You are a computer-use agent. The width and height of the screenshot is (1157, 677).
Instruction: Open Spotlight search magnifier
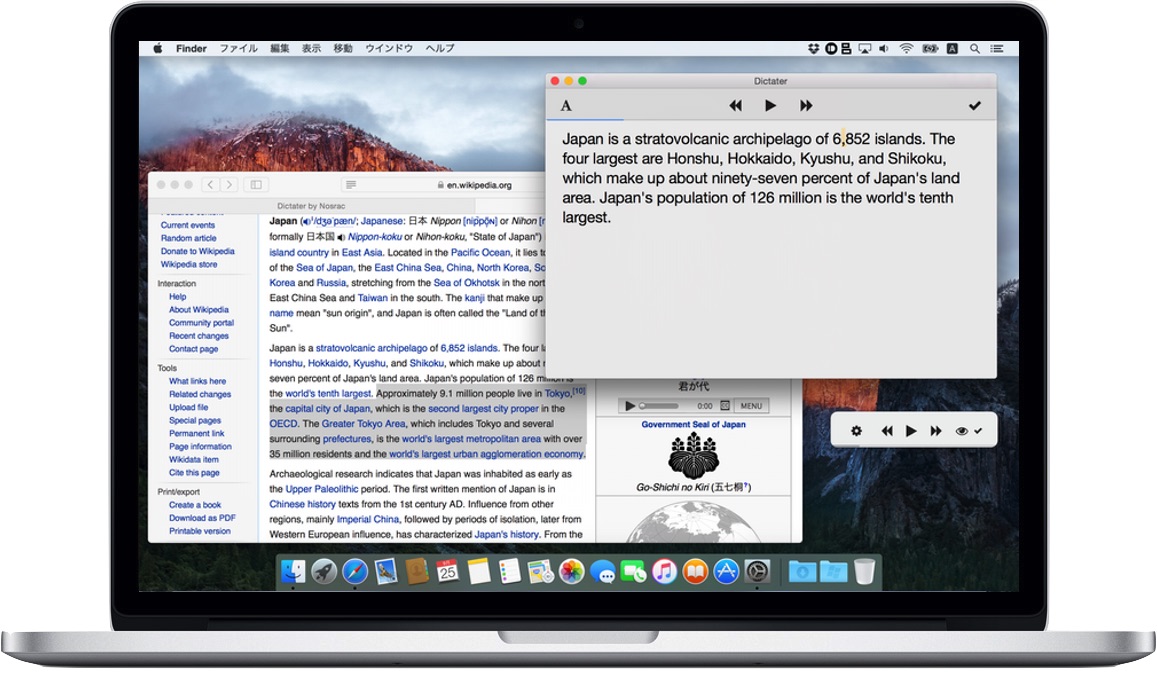click(x=975, y=48)
